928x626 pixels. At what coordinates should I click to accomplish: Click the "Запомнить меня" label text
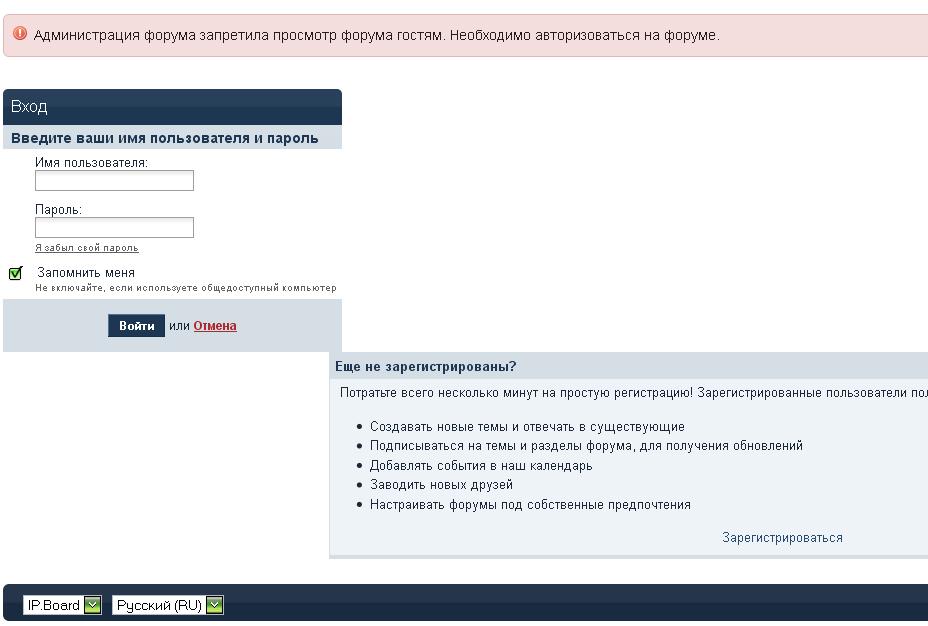pyautogui.click(x=86, y=272)
